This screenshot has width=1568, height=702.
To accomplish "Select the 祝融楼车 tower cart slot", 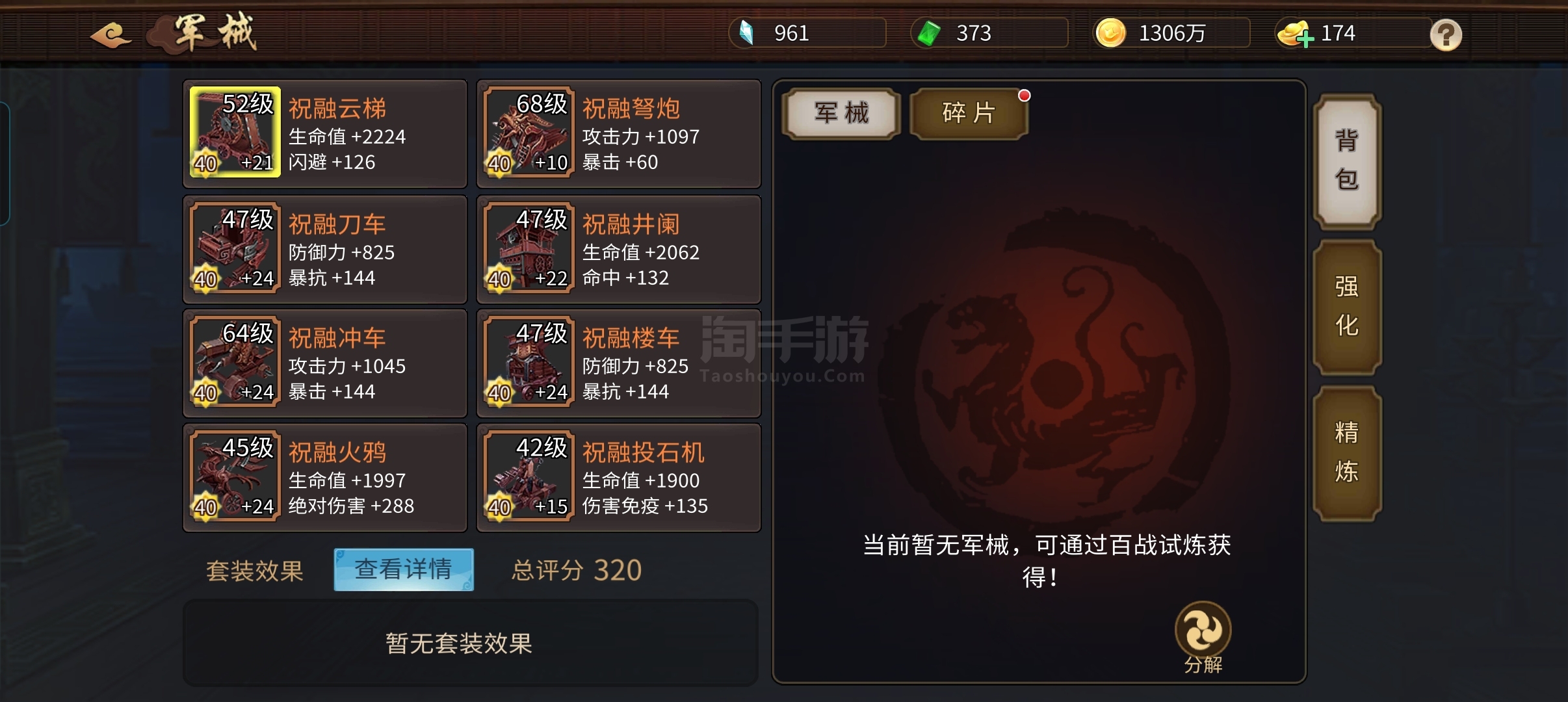I will [x=619, y=363].
